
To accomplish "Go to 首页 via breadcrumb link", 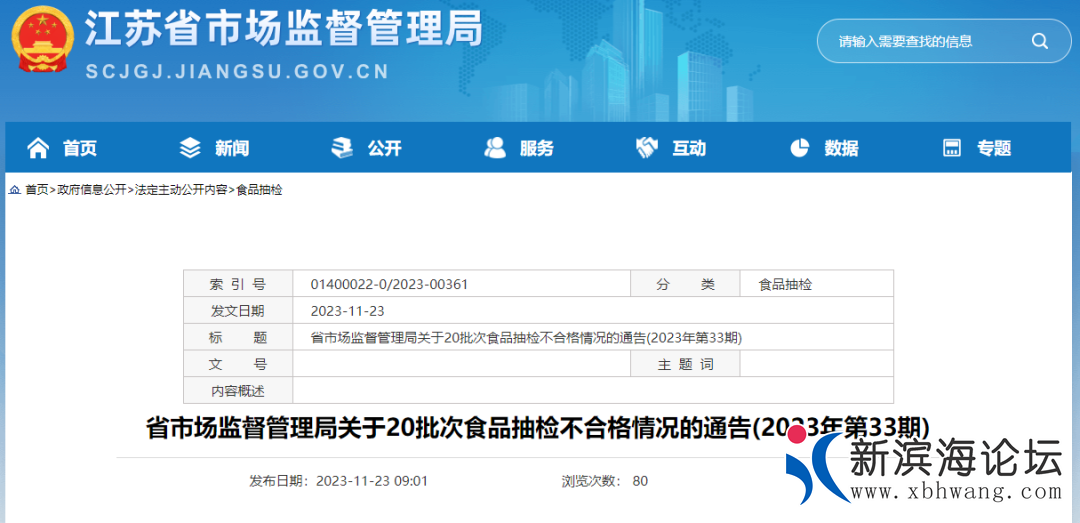I will coord(36,190).
